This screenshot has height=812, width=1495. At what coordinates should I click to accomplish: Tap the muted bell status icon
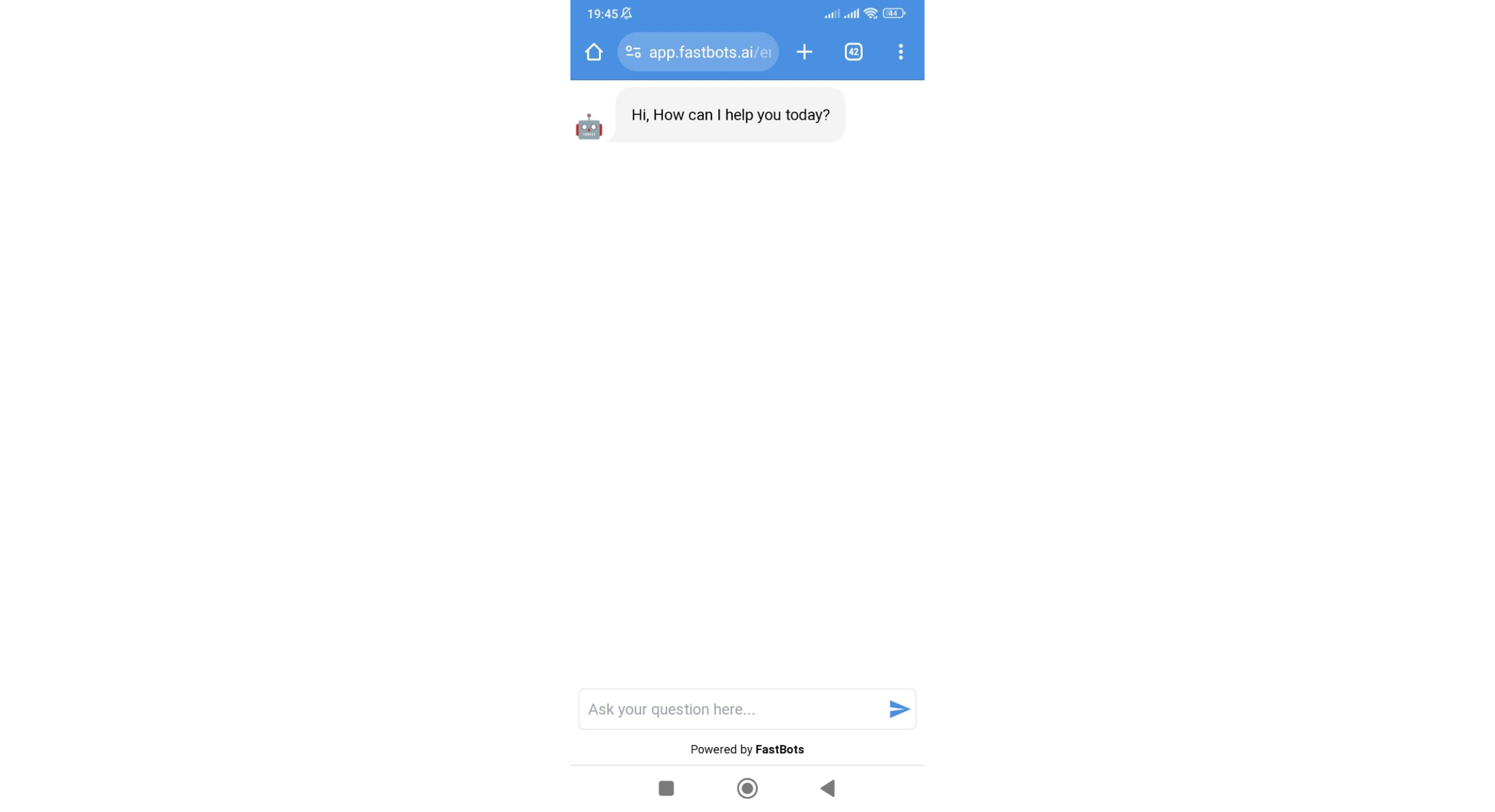pyautogui.click(x=626, y=13)
